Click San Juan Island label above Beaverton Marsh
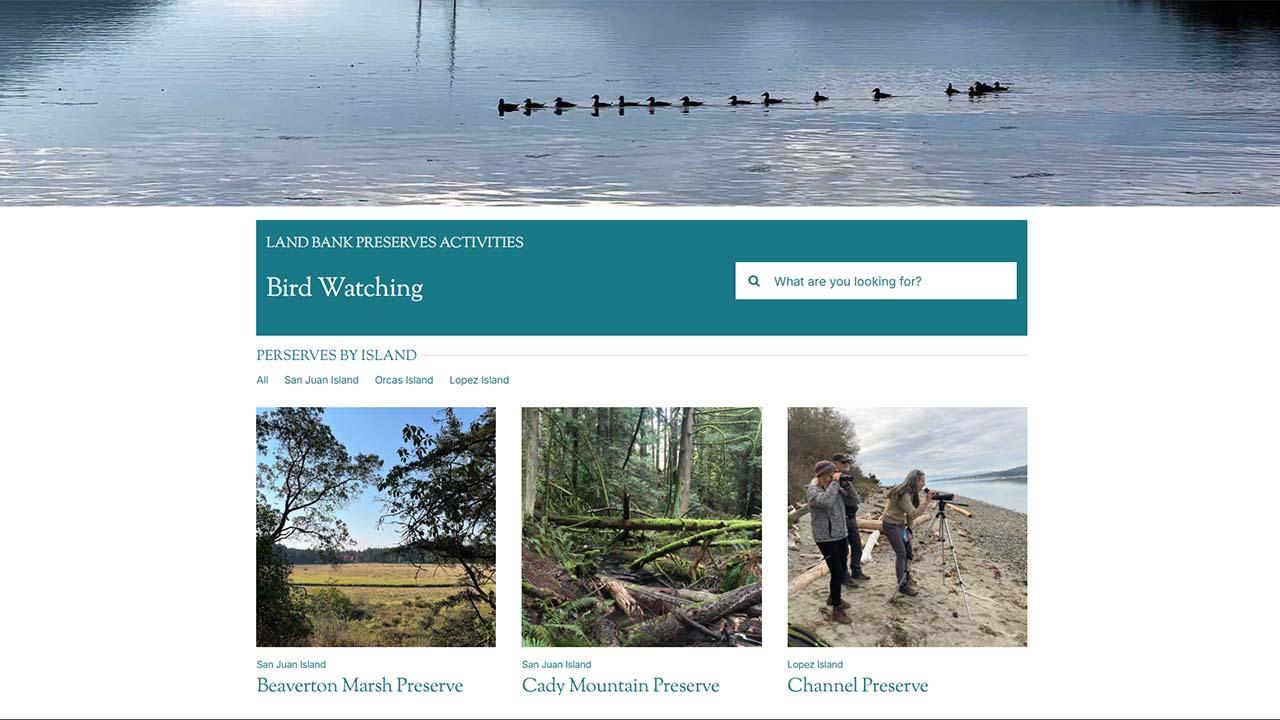The width and height of the screenshot is (1280, 720). point(291,664)
